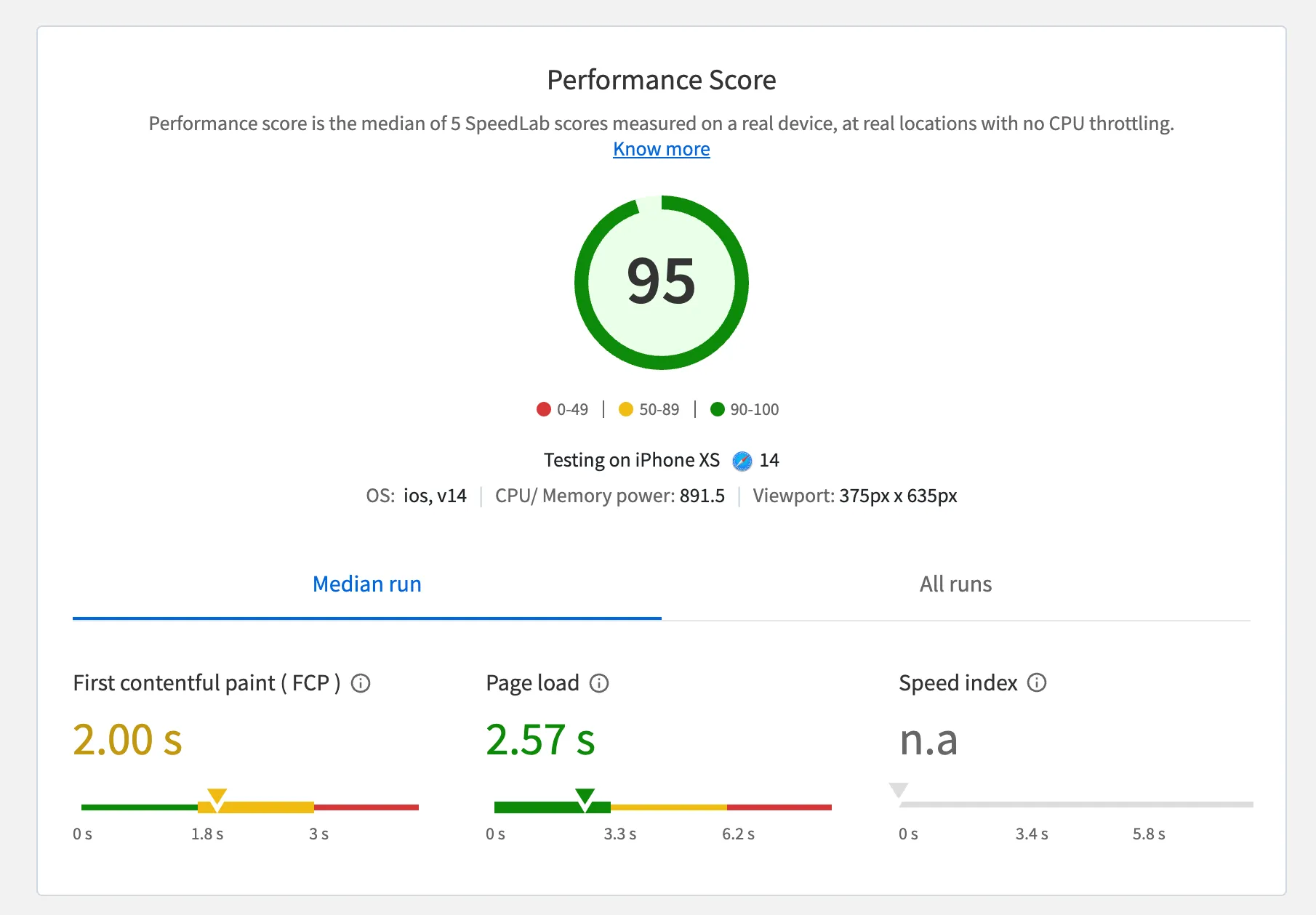1316x915 pixels.
Task: Click the yellow segment of Page load bar
Action: pyautogui.click(x=668, y=807)
